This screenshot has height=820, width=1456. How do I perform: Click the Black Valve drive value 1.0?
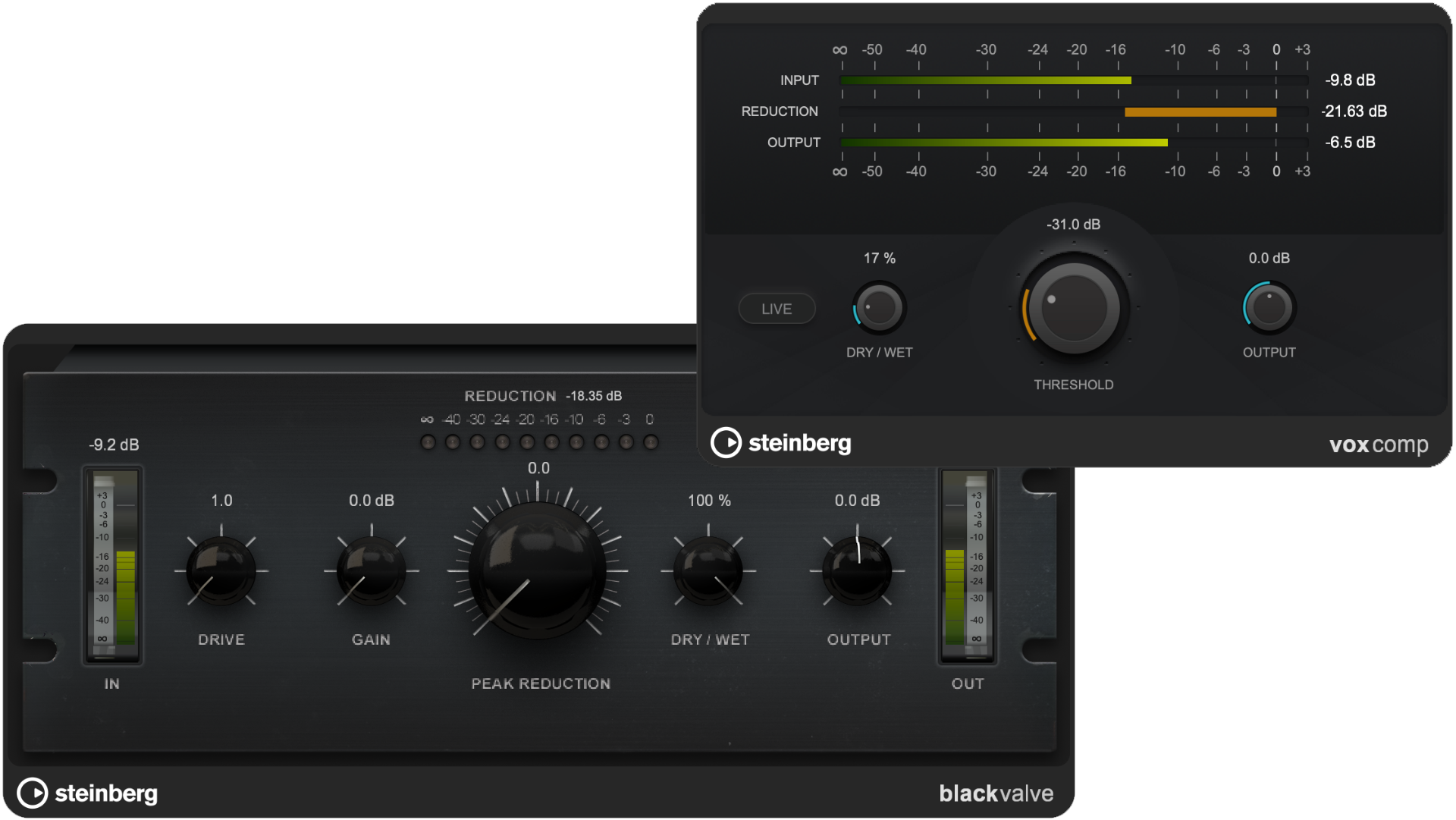(x=221, y=501)
